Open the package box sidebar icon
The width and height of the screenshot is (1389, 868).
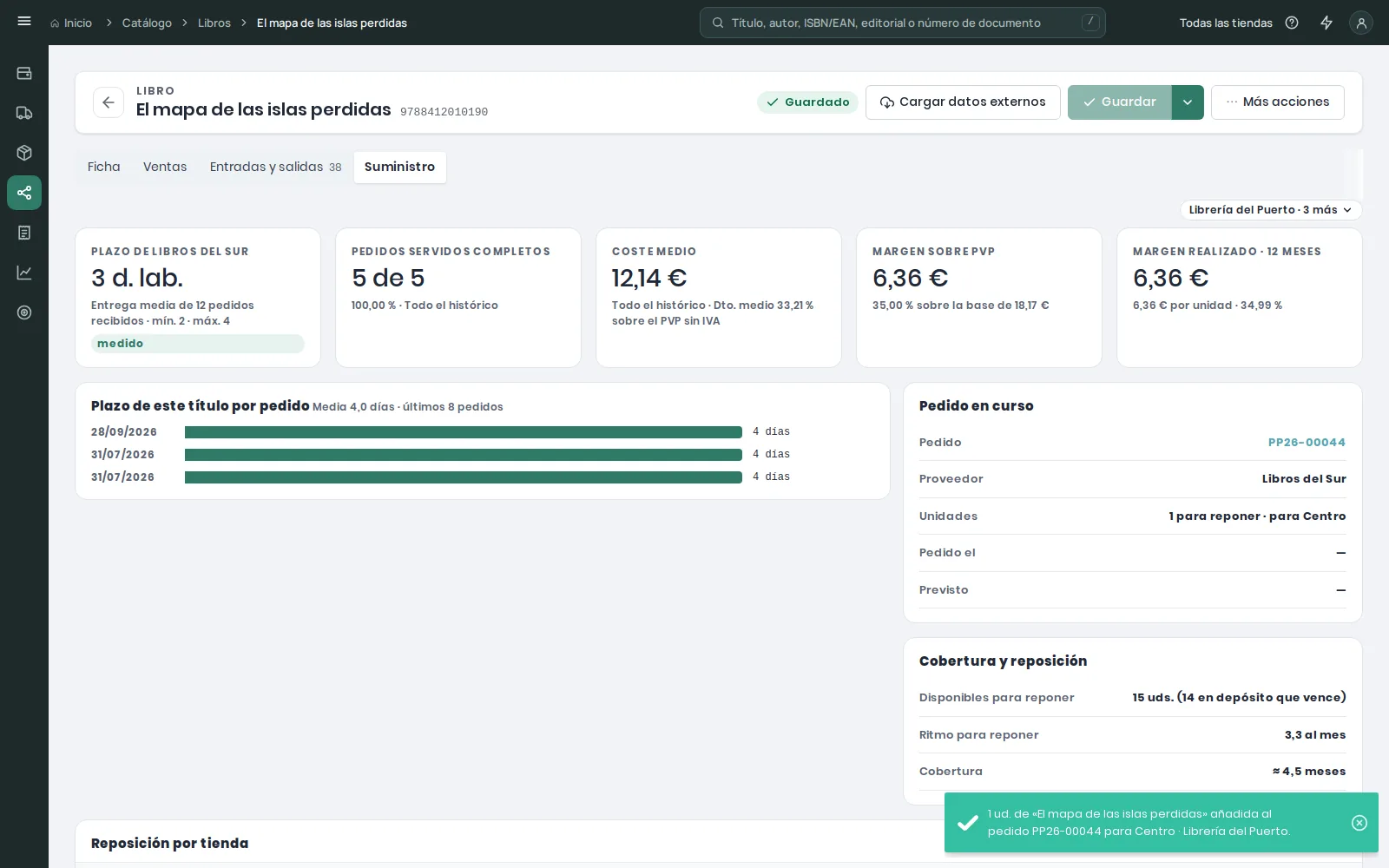(24, 153)
